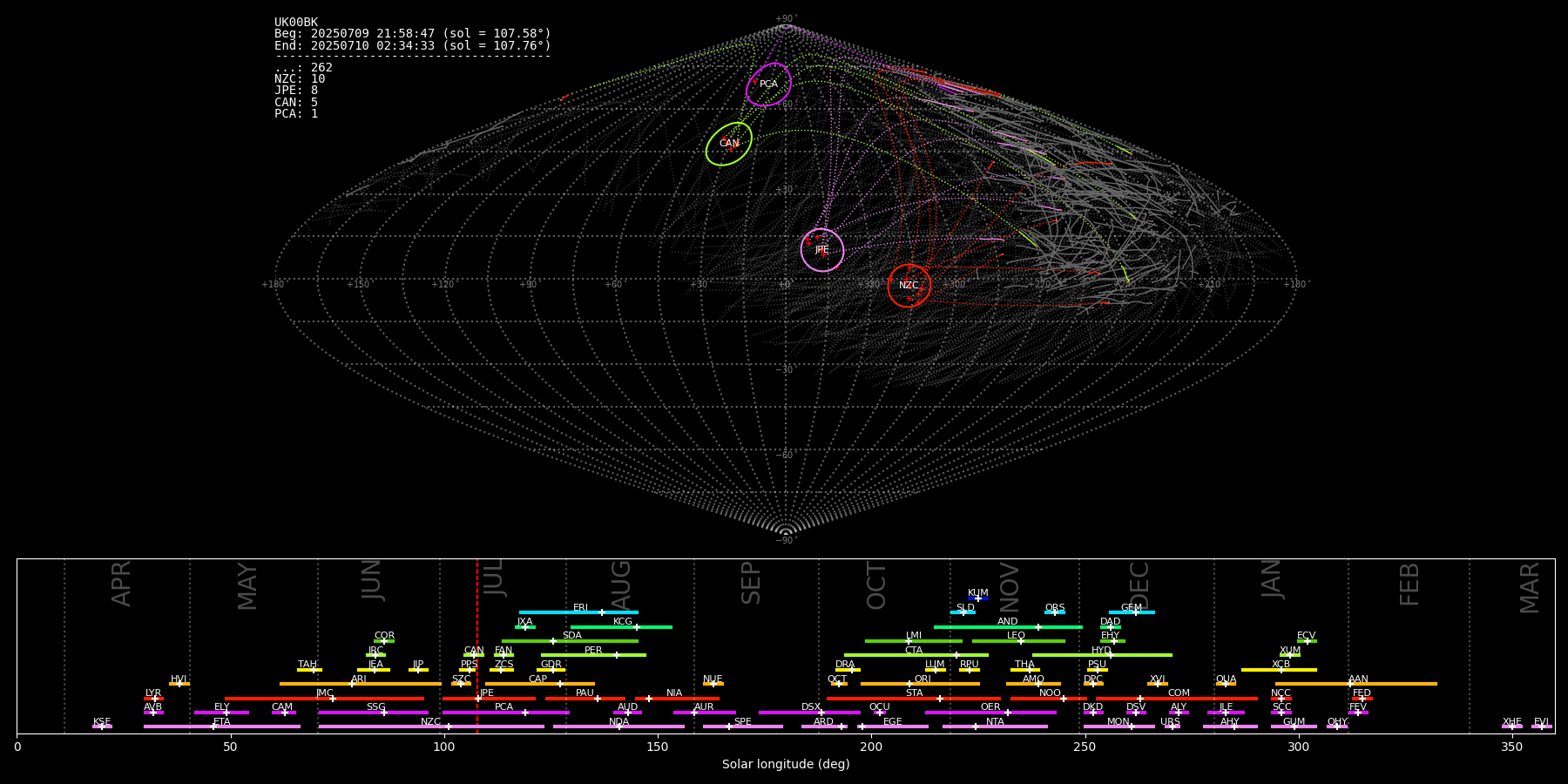
Task: Click the JUL month label in the timeline
Action: (494, 578)
